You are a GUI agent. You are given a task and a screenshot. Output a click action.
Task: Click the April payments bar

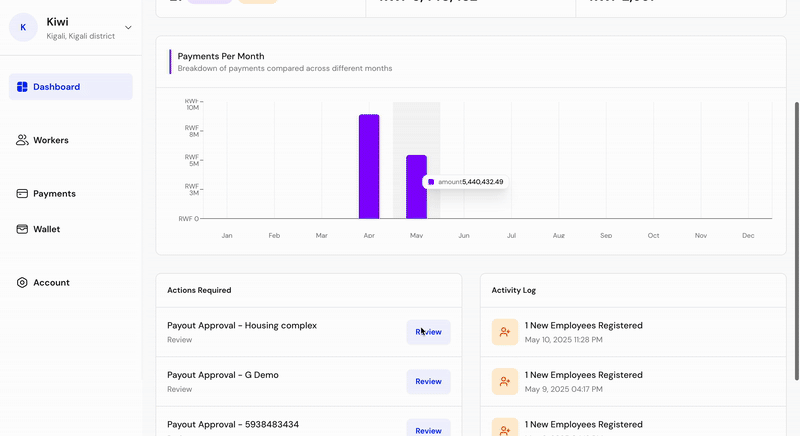[369, 167]
